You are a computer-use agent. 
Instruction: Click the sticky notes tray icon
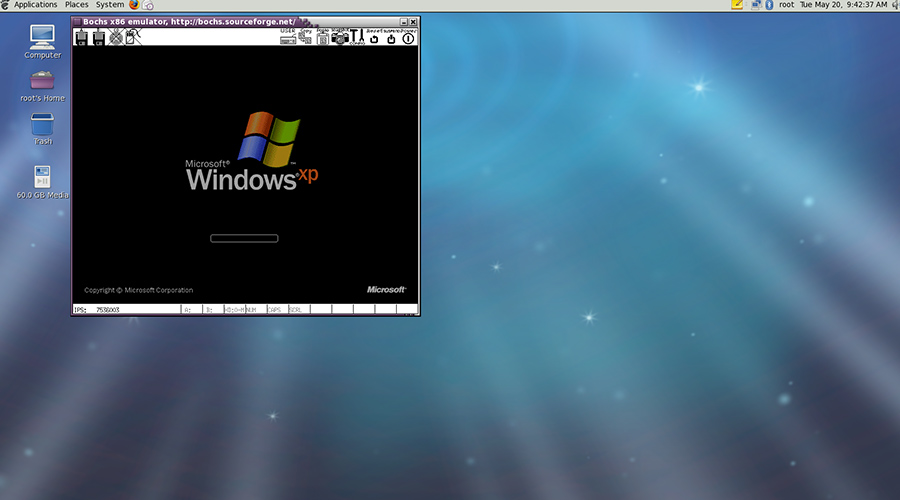(x=737, y=5)
